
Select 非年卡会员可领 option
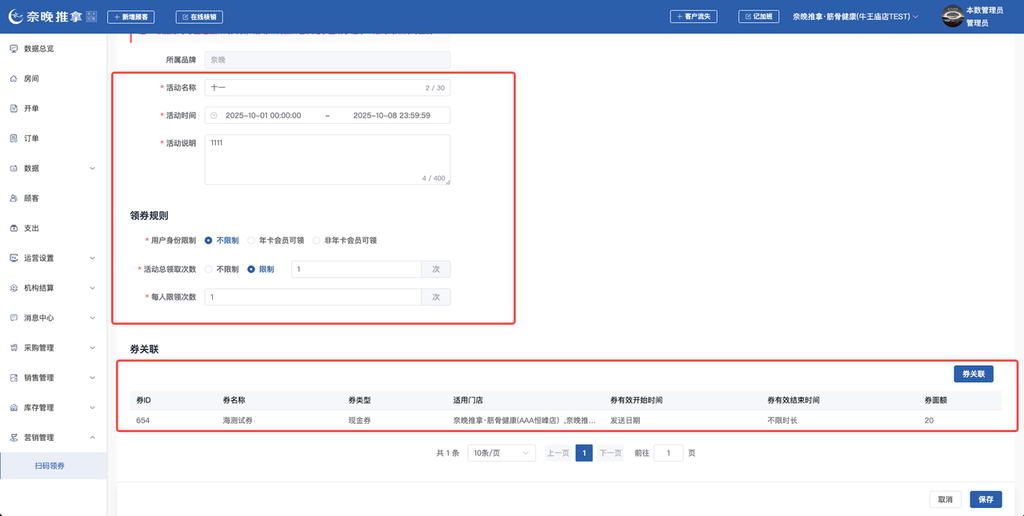(344, 240)
